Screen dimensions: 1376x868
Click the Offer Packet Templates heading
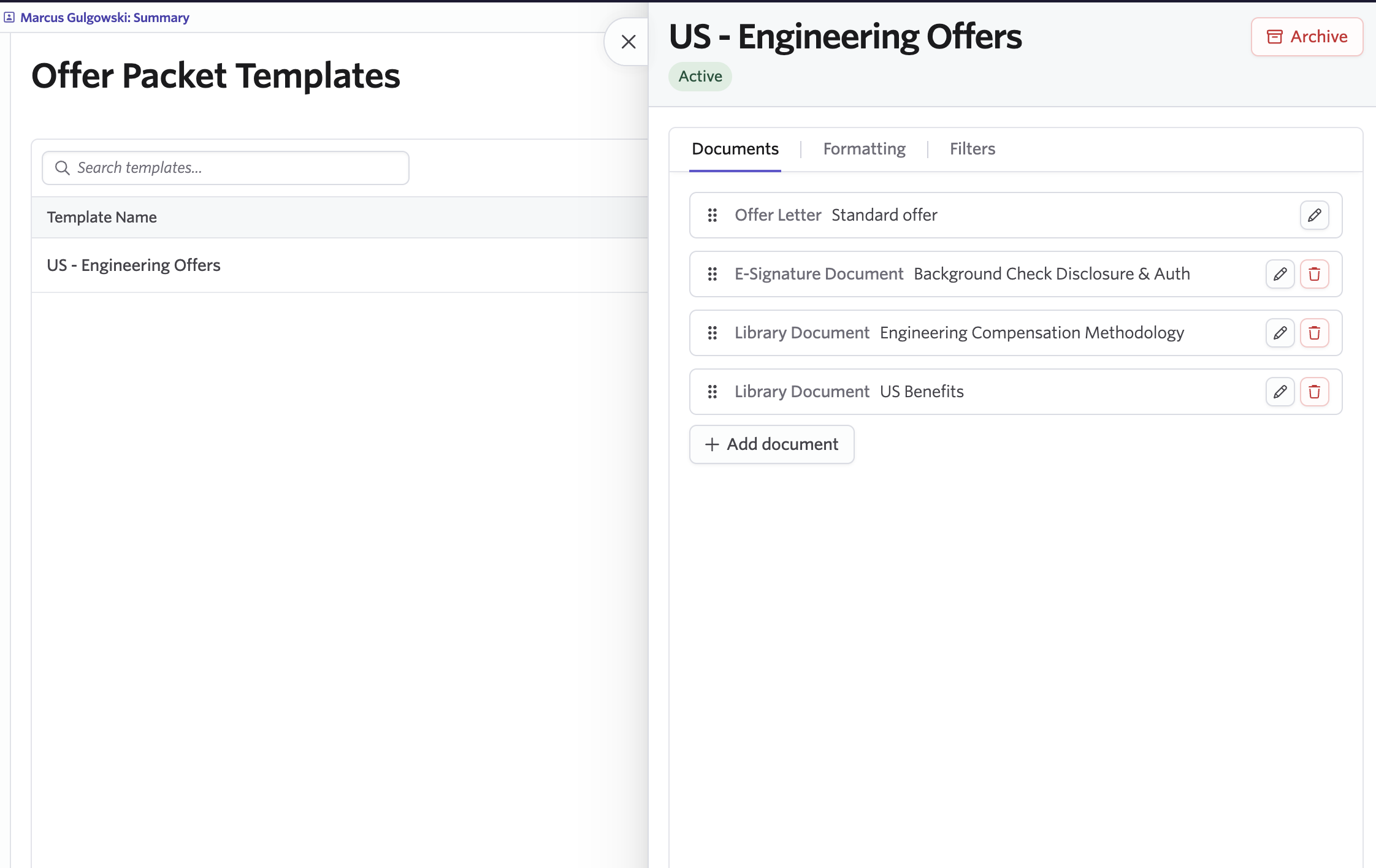pyautogui.click(x=216, y=76)
